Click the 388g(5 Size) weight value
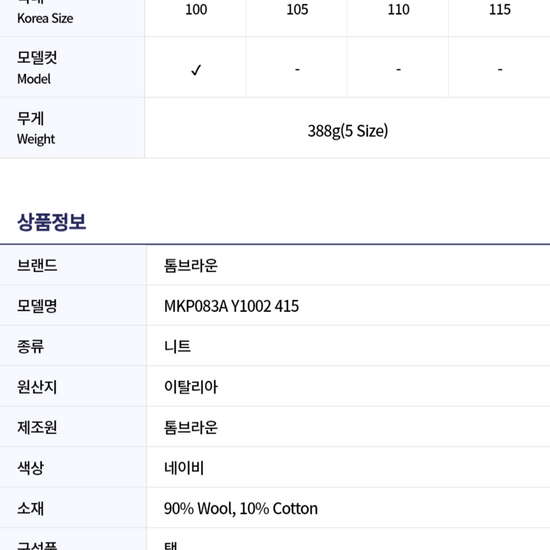This screenshot has height=550, width=550. click(348, 131)
